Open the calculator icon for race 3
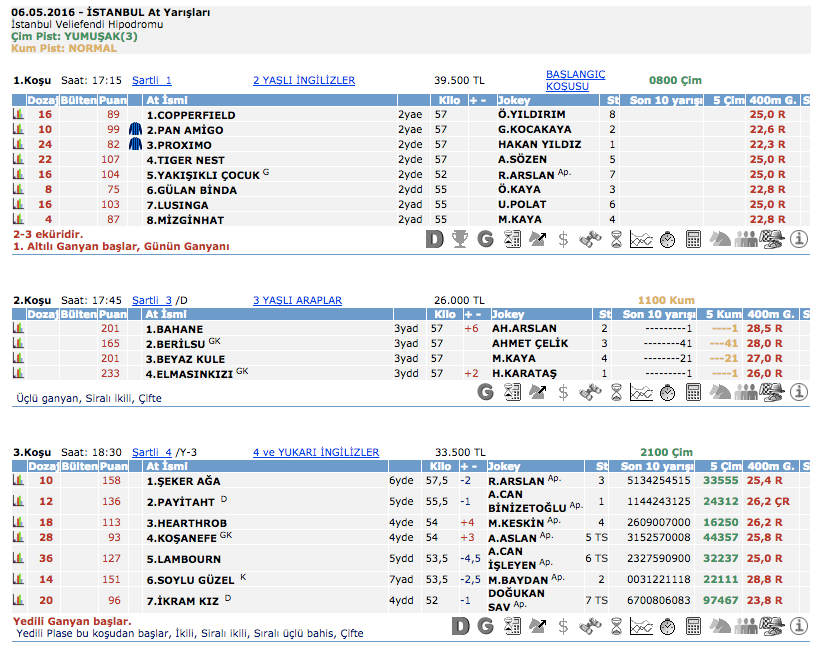Image resolution: width=833 pixels, height=653 pixels. click(x=694, y=626)
